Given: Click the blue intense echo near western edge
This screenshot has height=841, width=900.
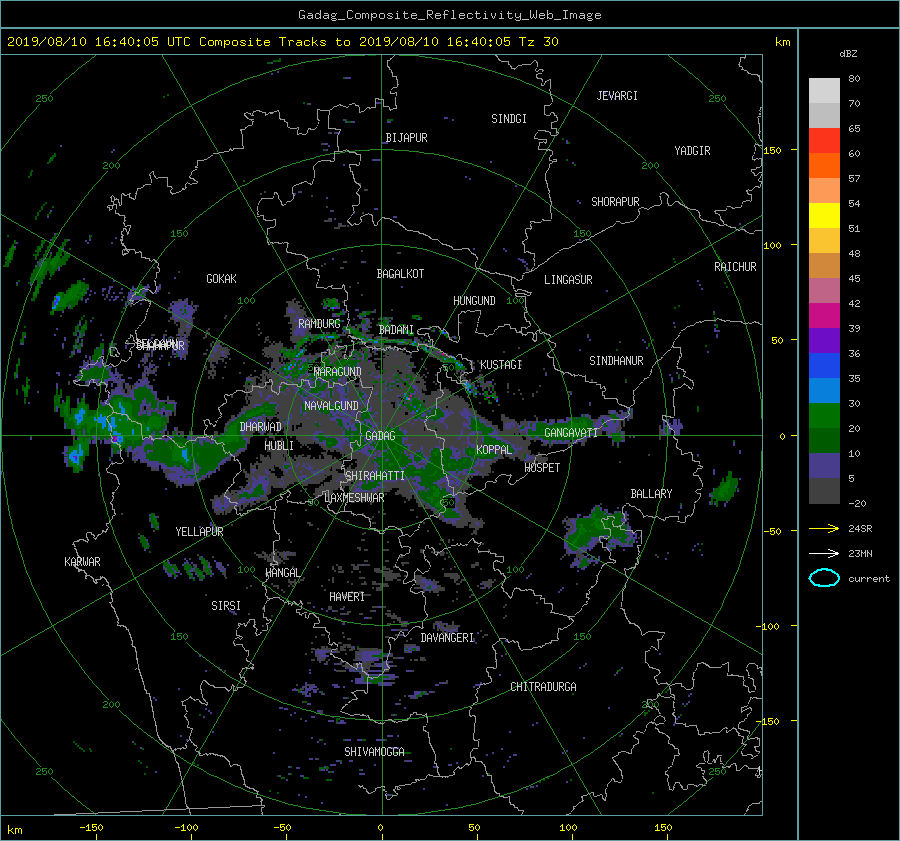Looking at the screenshot, I should pyautogui.click(x=76, y=456).
